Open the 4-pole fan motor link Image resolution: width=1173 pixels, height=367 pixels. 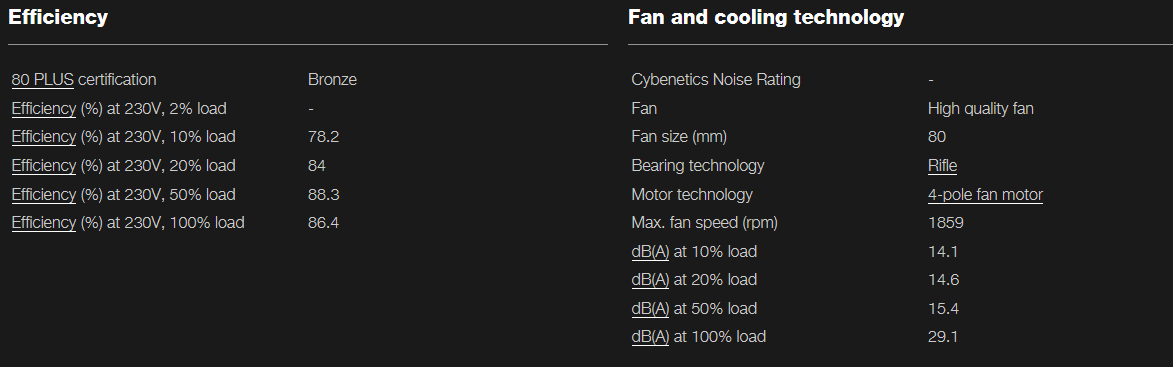point(985,194)
